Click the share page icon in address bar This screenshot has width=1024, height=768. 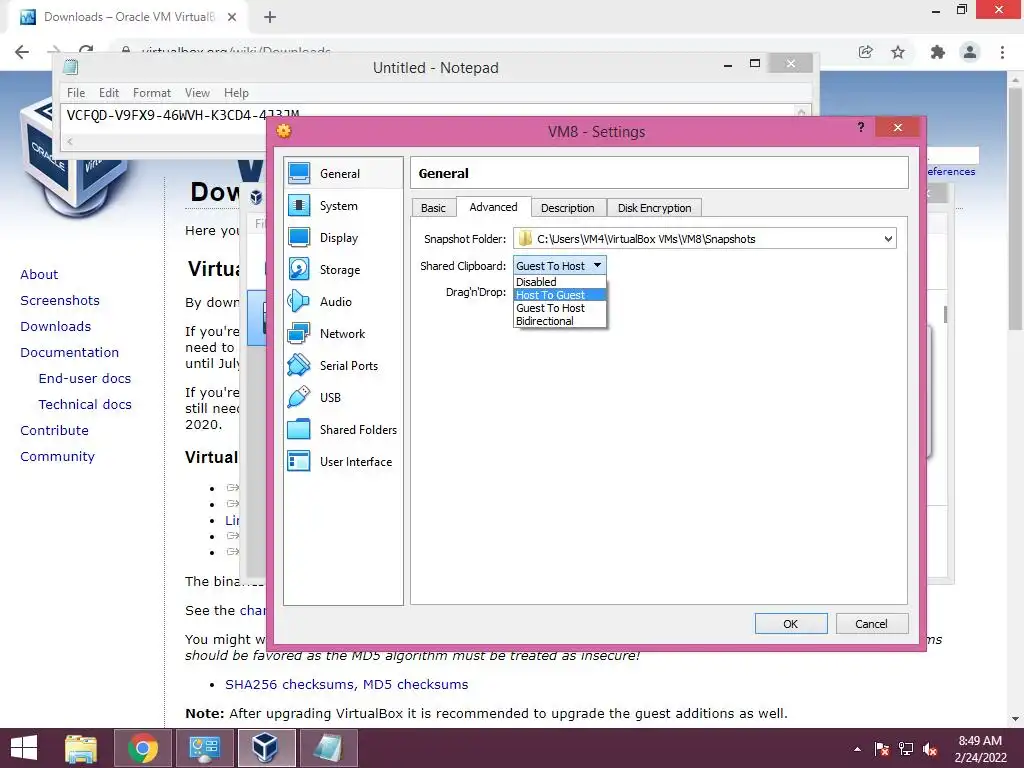[x=865, y=52]
